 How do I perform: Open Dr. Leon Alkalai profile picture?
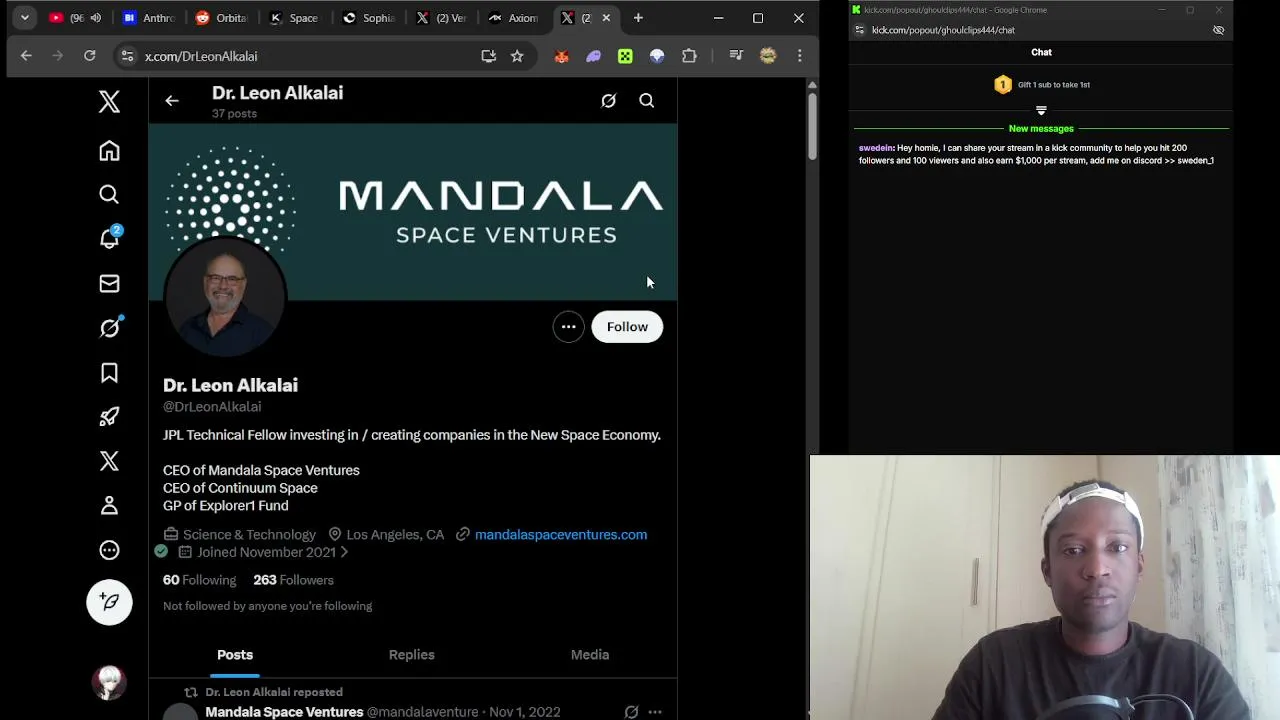(225, 295)
